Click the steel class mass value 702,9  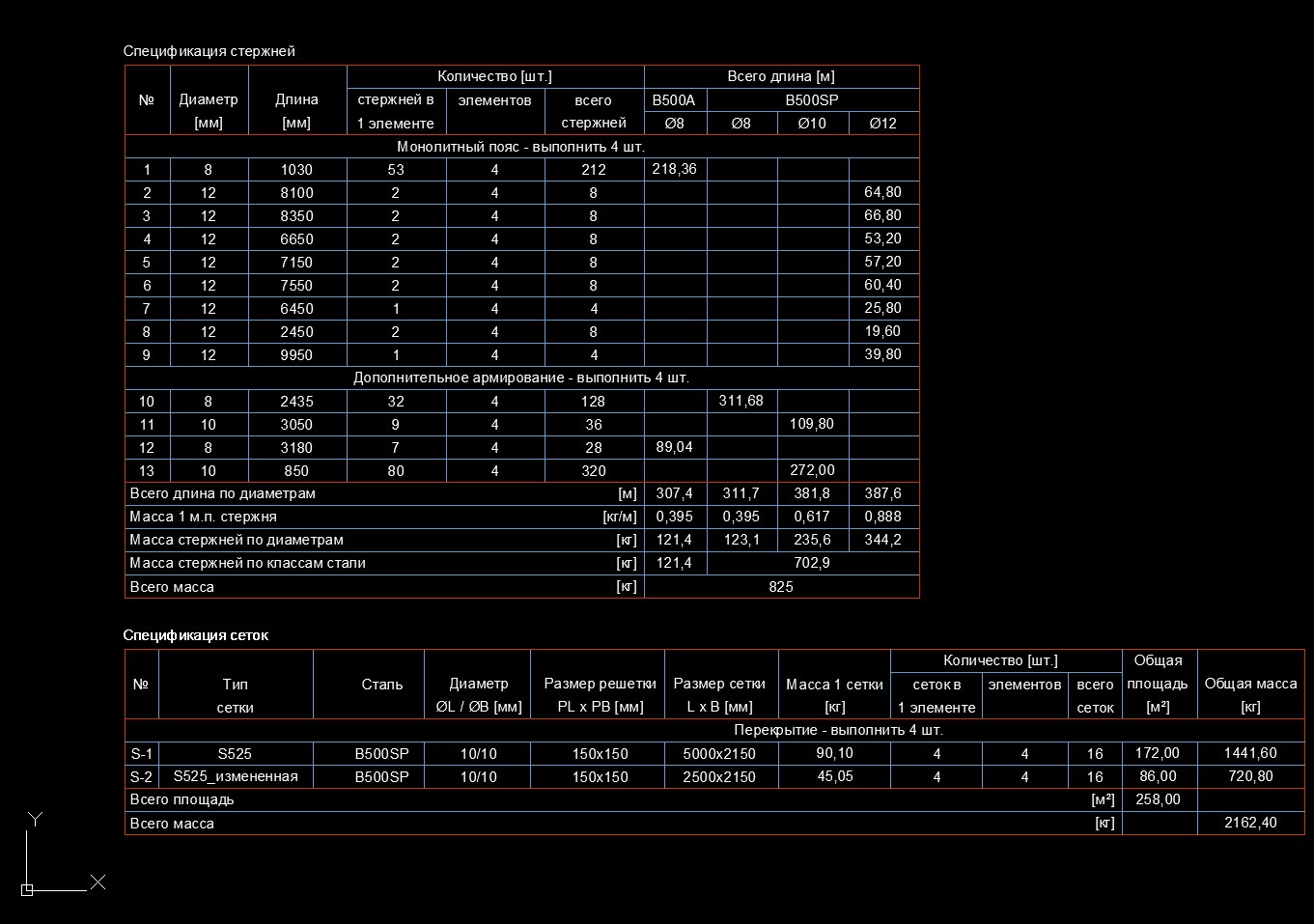pos(812,563)
